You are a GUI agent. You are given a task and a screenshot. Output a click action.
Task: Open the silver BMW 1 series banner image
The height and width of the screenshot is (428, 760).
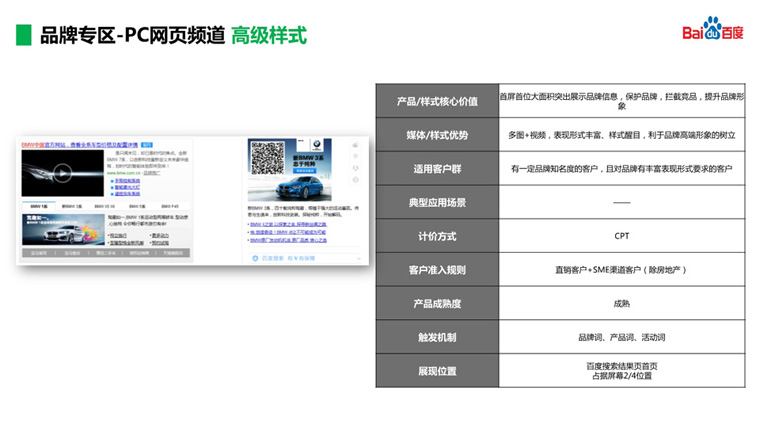63,229
